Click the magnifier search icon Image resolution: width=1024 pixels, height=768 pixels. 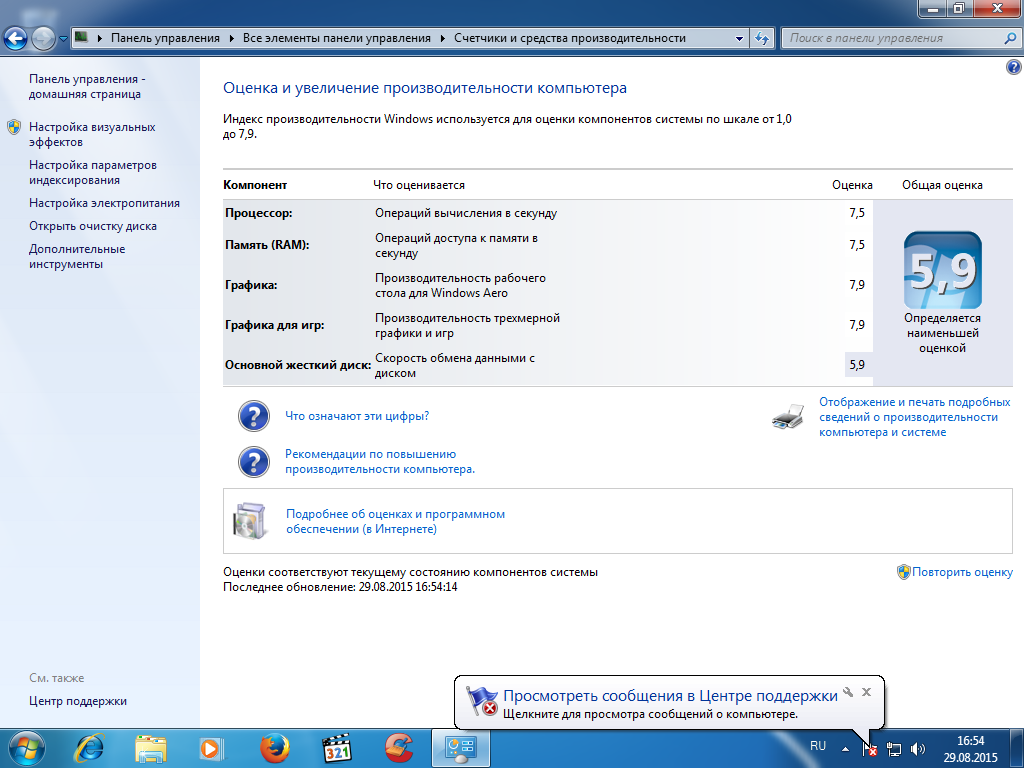pos(1010,38)
